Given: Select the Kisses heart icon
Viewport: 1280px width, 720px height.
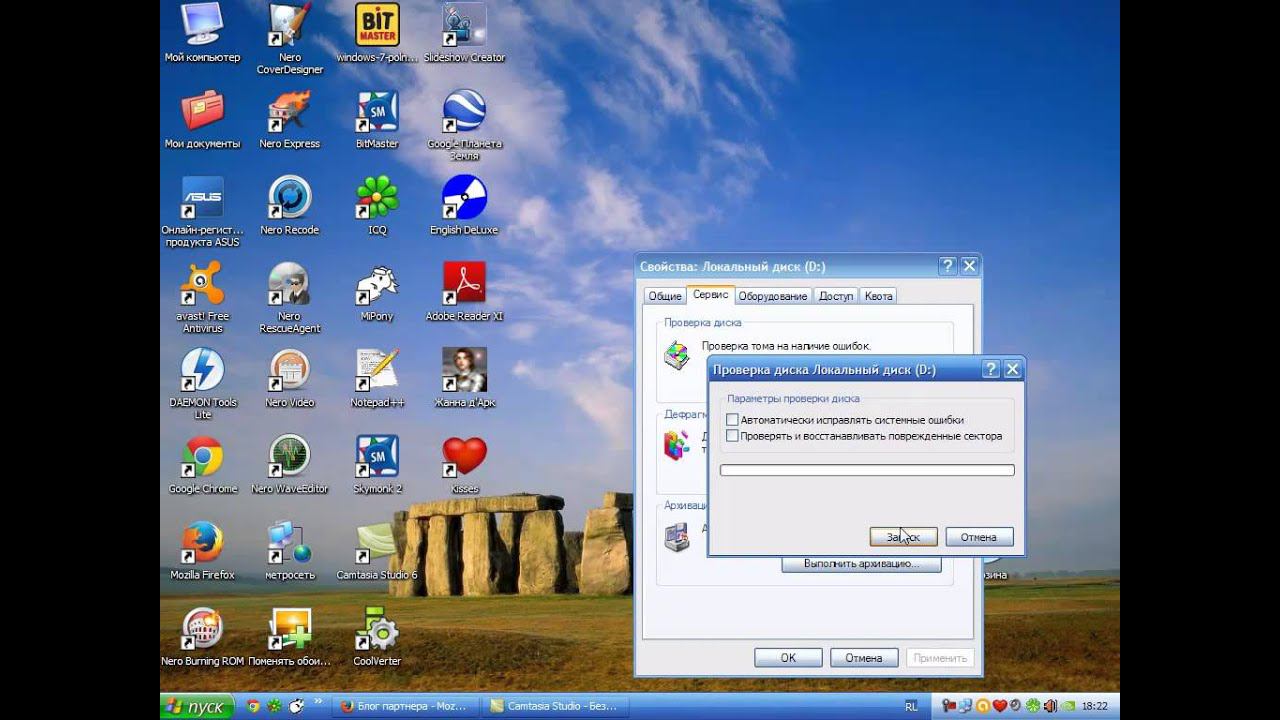Looking at the screenshot, I should tap(464, 463).
